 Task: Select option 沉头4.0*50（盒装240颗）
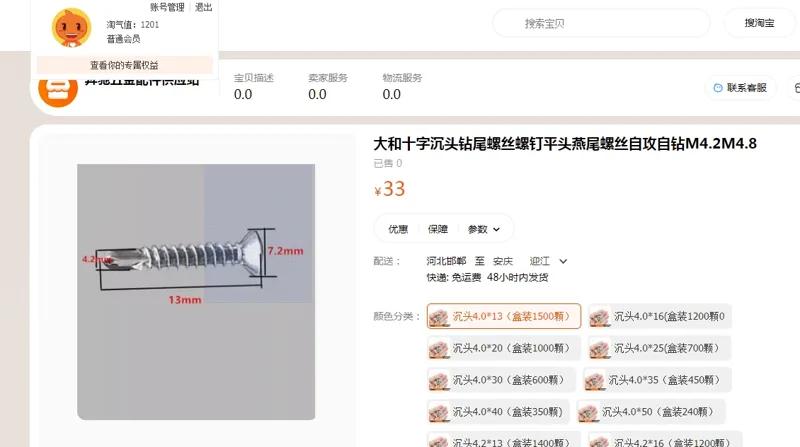click(x=651, y=412)
